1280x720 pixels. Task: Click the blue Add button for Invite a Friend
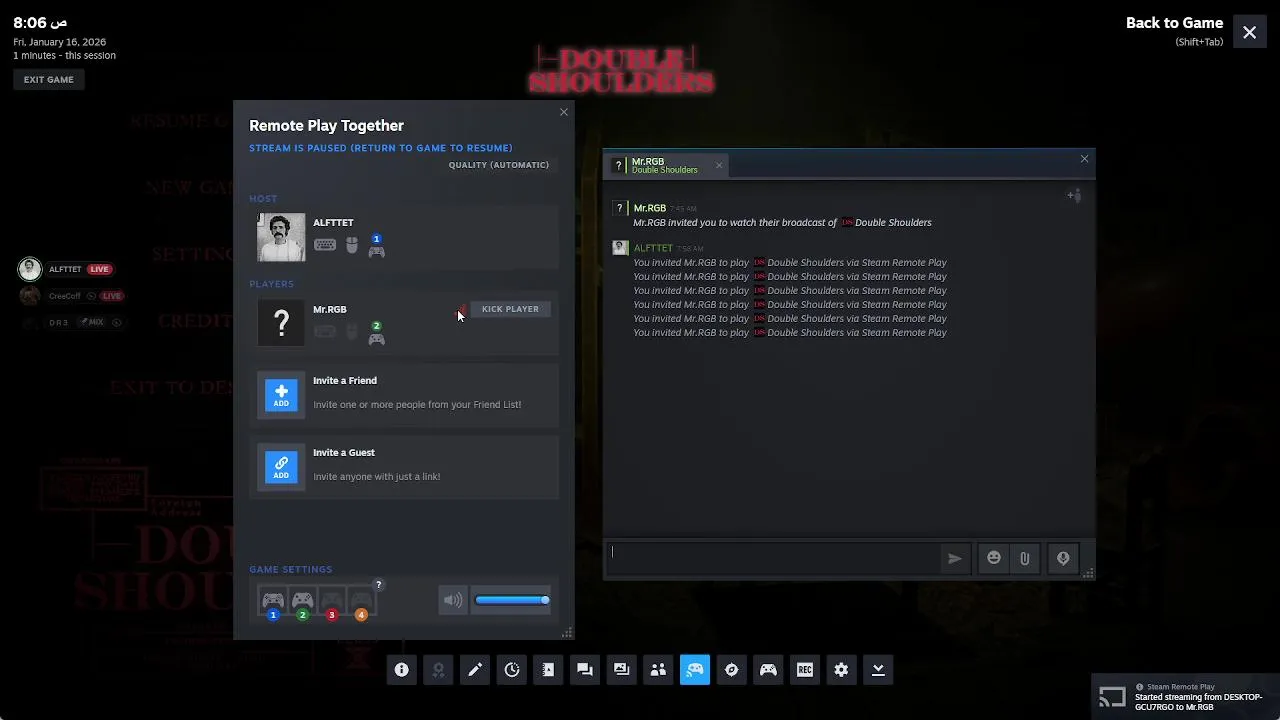(x=281, y=395)
